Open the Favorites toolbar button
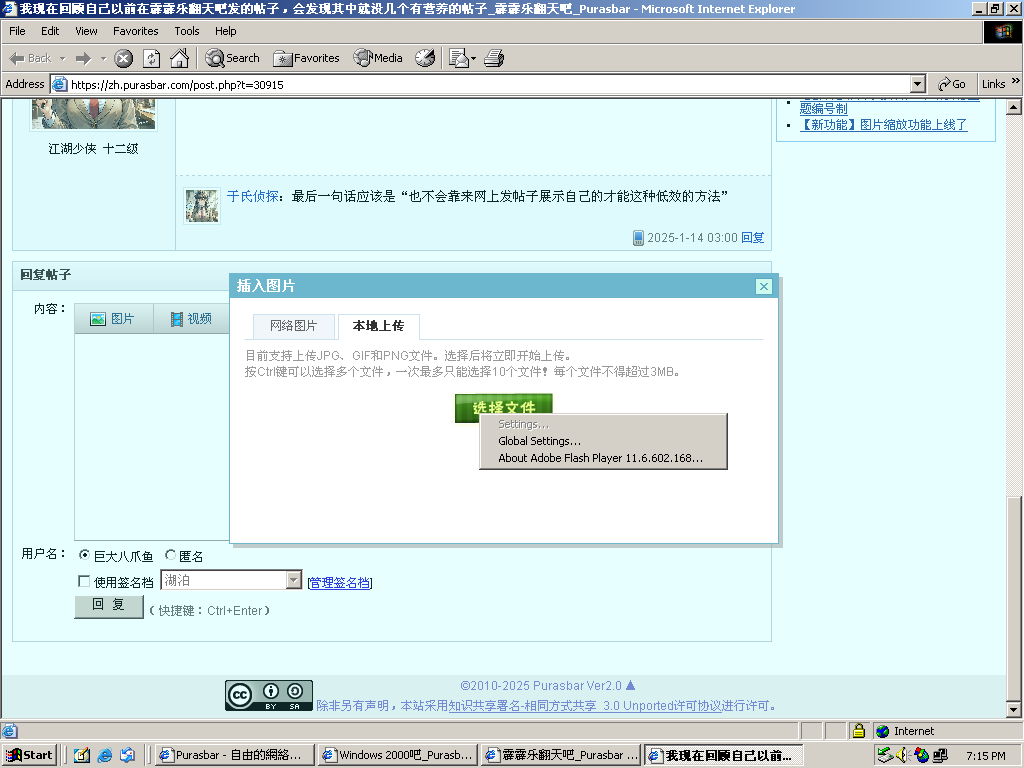Viewport: 1024px width, 768px height. [306, 58]
